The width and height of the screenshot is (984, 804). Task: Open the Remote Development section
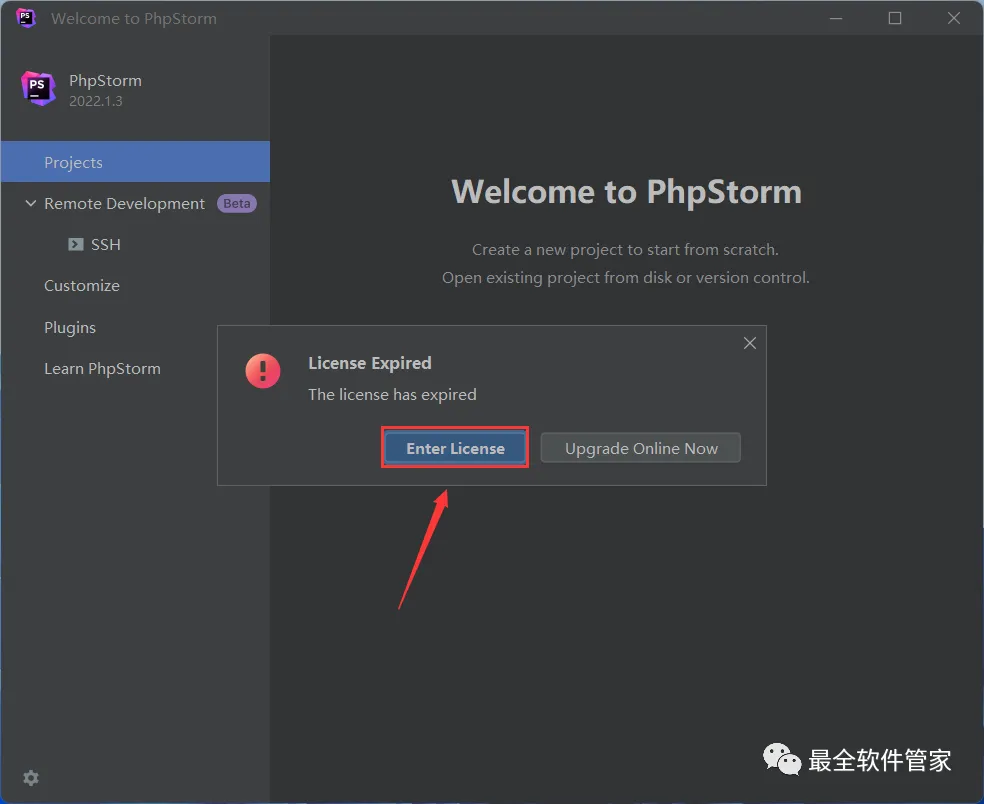124,203
